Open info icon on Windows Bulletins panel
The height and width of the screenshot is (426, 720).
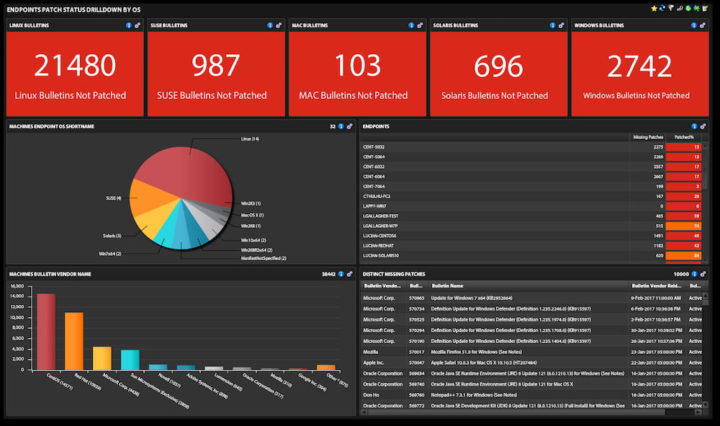tap(694, 25)
